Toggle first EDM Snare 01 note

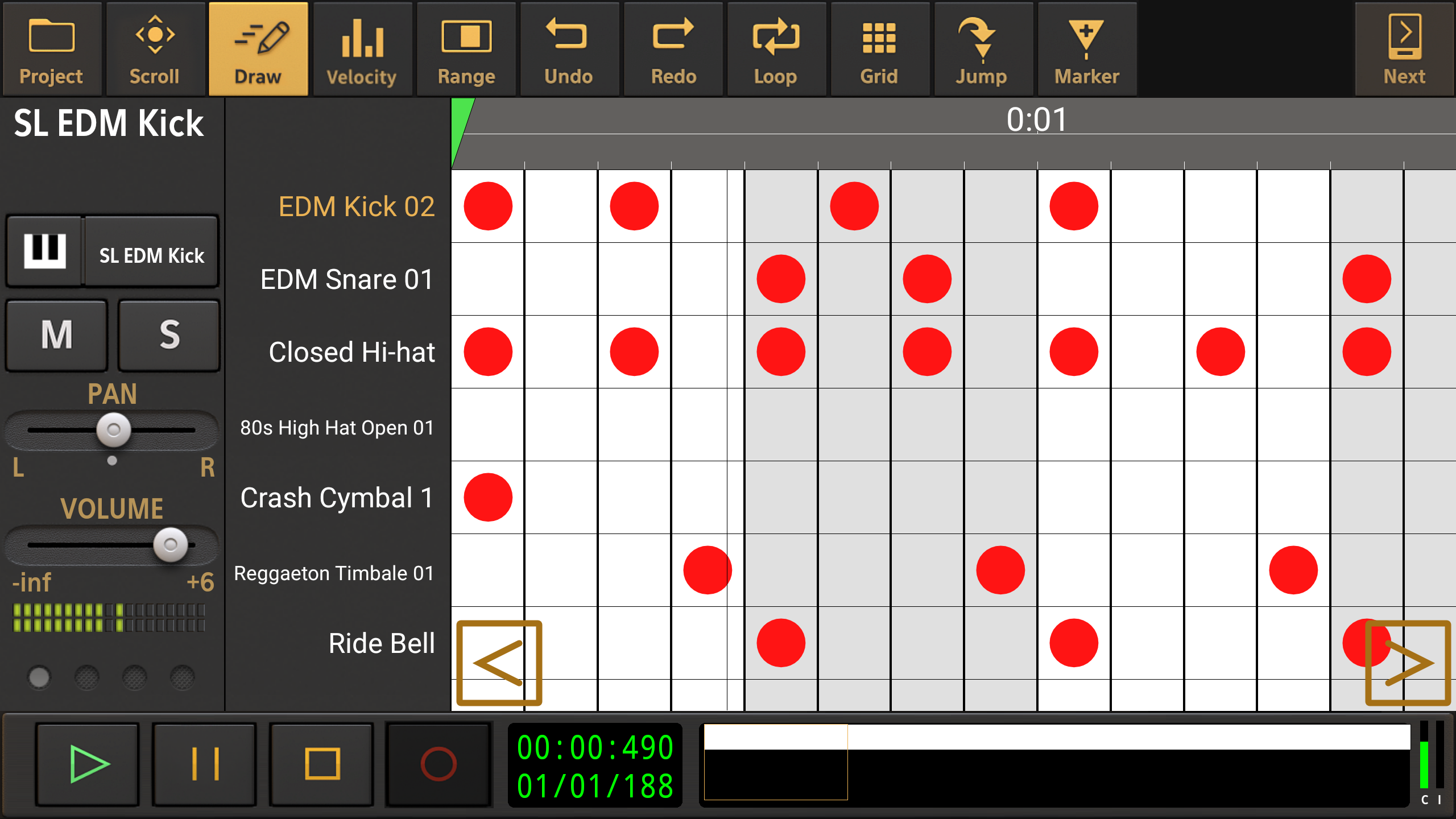click(x=781, y=279)
